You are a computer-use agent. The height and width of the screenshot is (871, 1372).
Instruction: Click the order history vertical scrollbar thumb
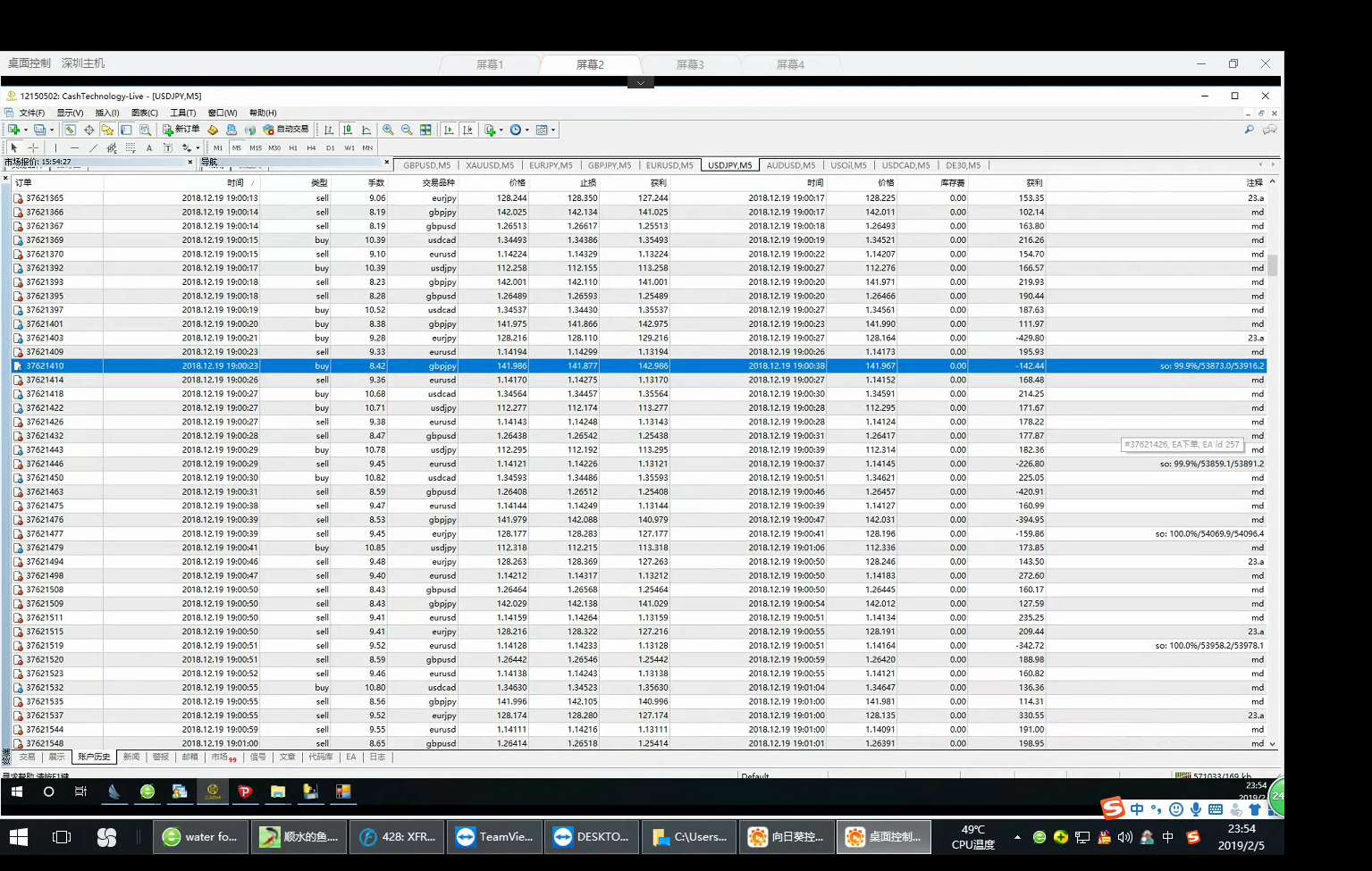(1272, 265)
